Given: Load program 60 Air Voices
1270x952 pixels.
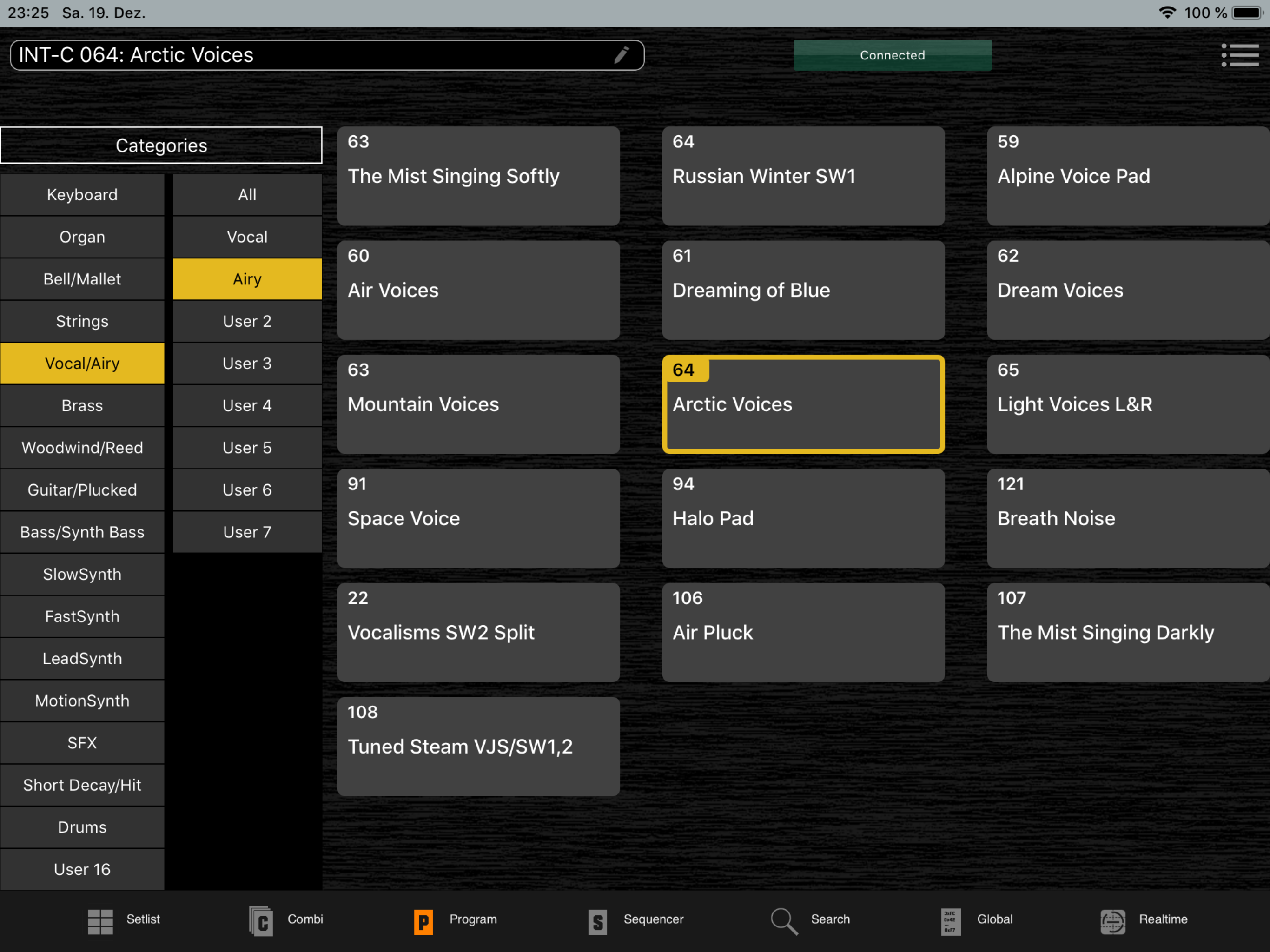Looking at the screenshot, I should (x=479, y=290).
